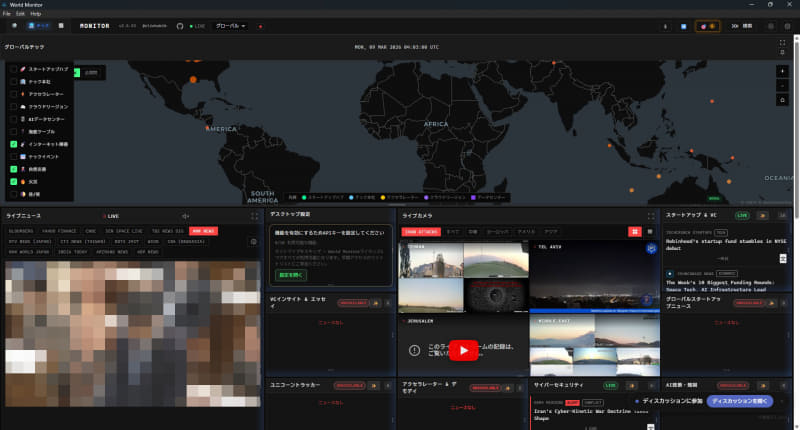Open the Edit menu

click(20, 14)
